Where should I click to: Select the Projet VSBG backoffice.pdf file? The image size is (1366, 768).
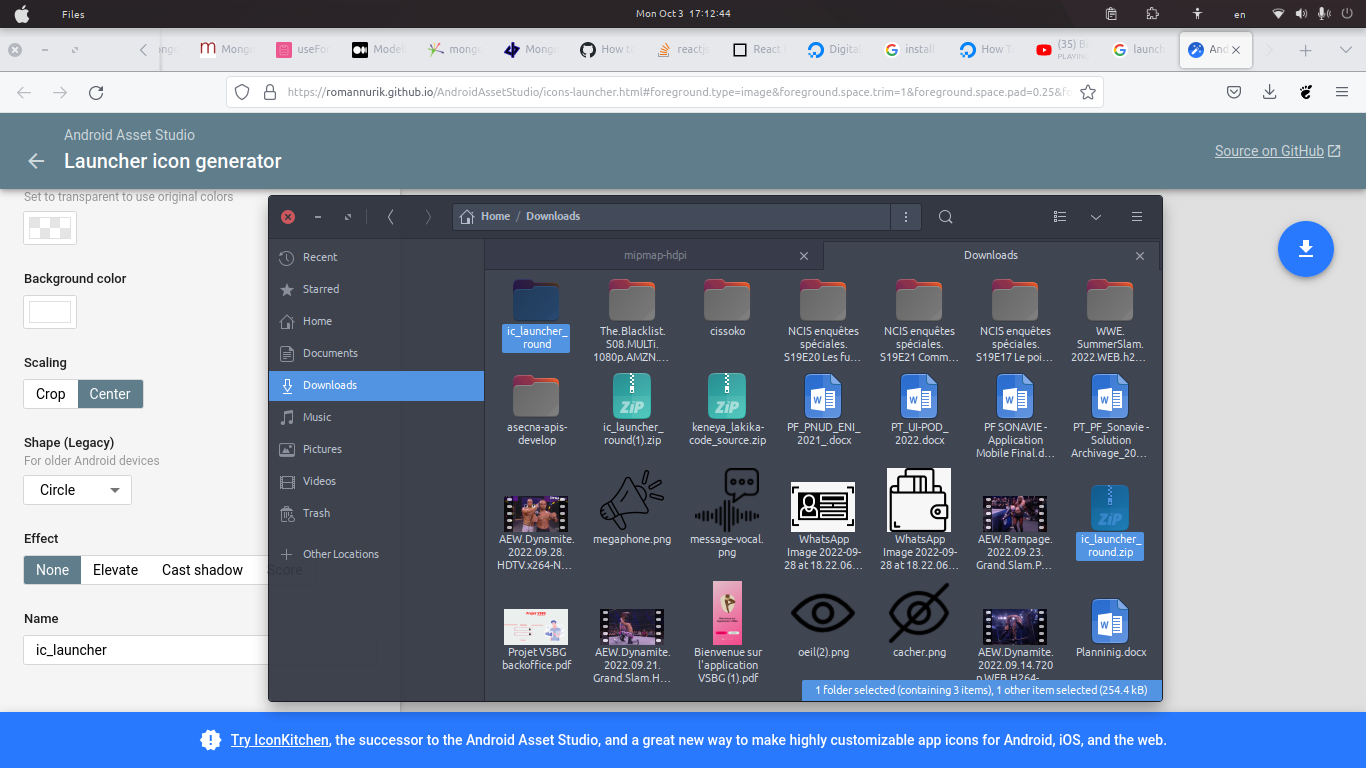click(536, 640)
